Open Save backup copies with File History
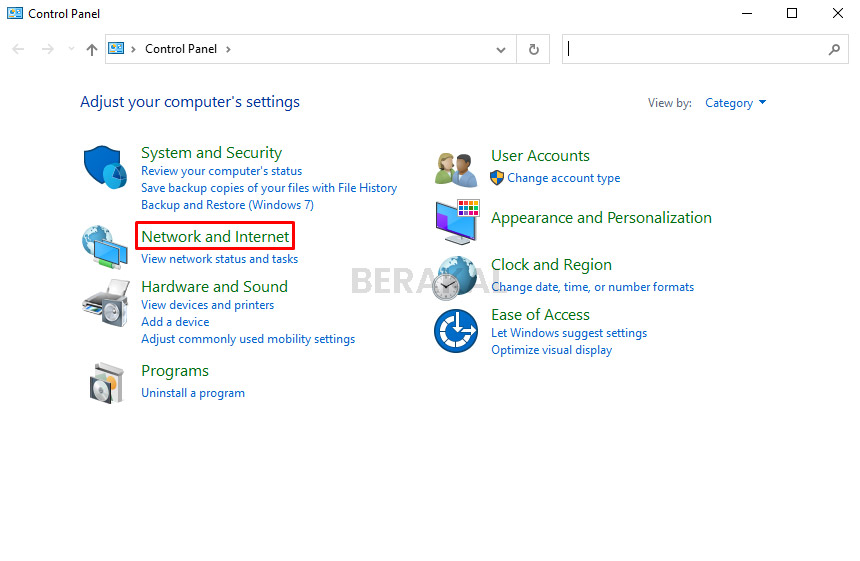860x561 pixels. 269,188
